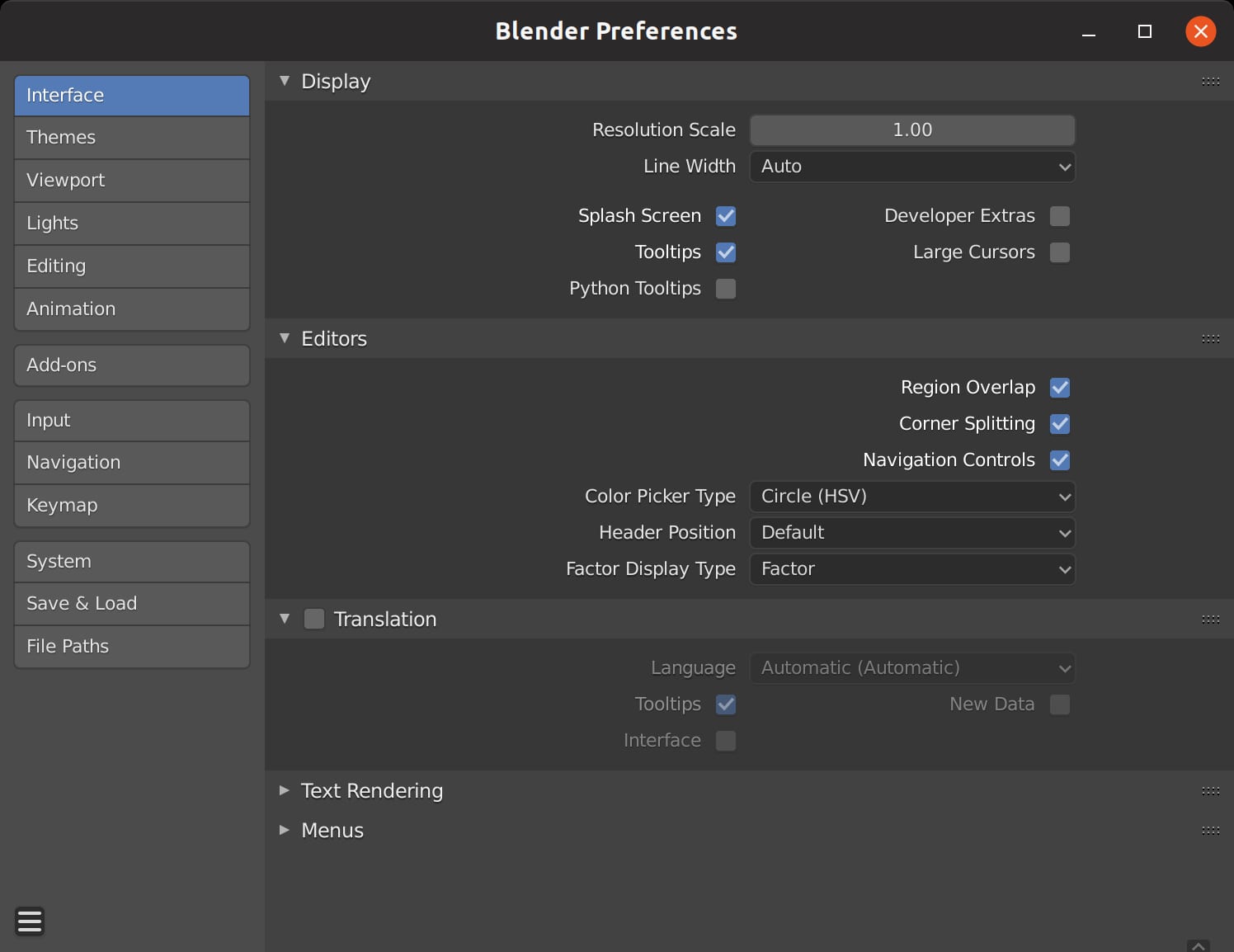
Task: Expand the Text Rendering panel
Action: tap(285, 790)
